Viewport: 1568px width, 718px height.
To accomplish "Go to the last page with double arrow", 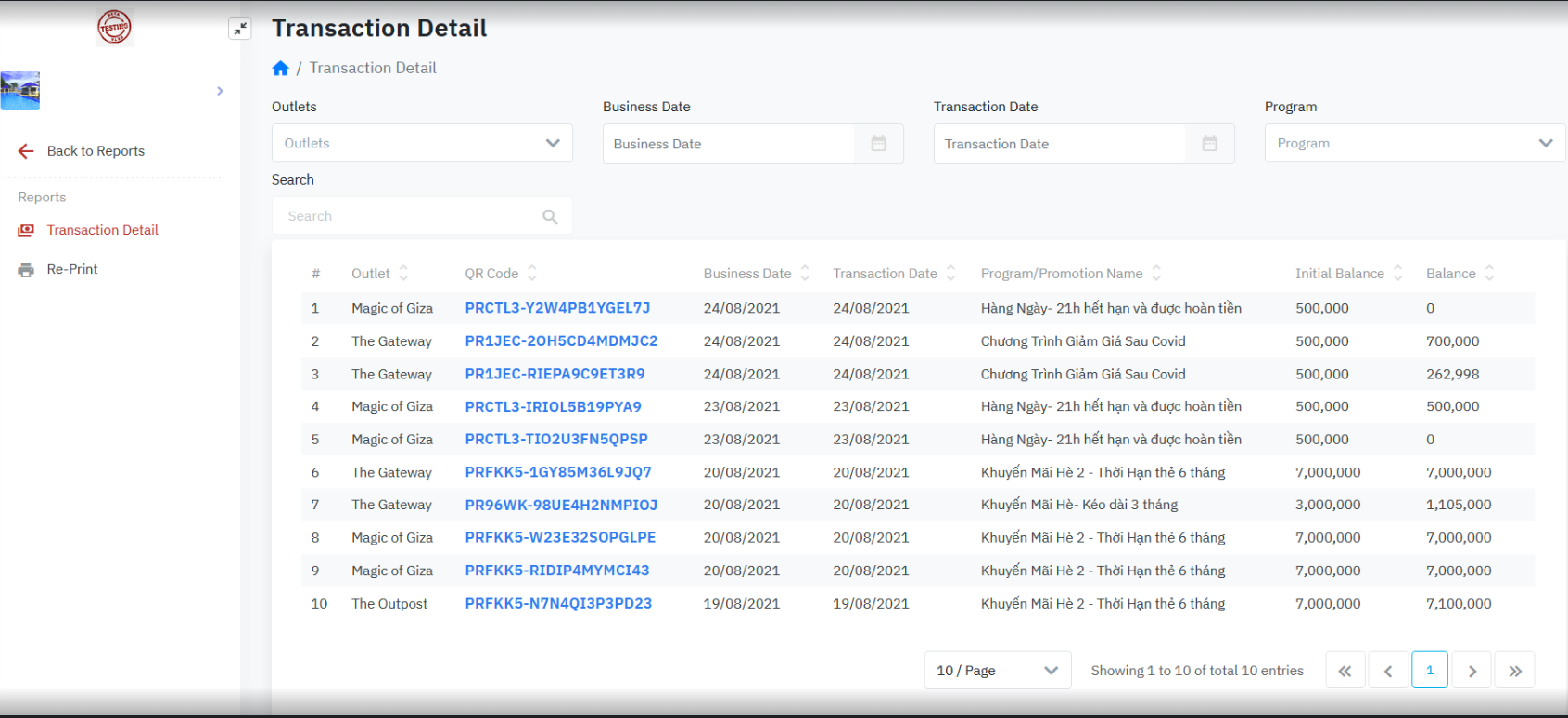I will [x=1514, y=671].
